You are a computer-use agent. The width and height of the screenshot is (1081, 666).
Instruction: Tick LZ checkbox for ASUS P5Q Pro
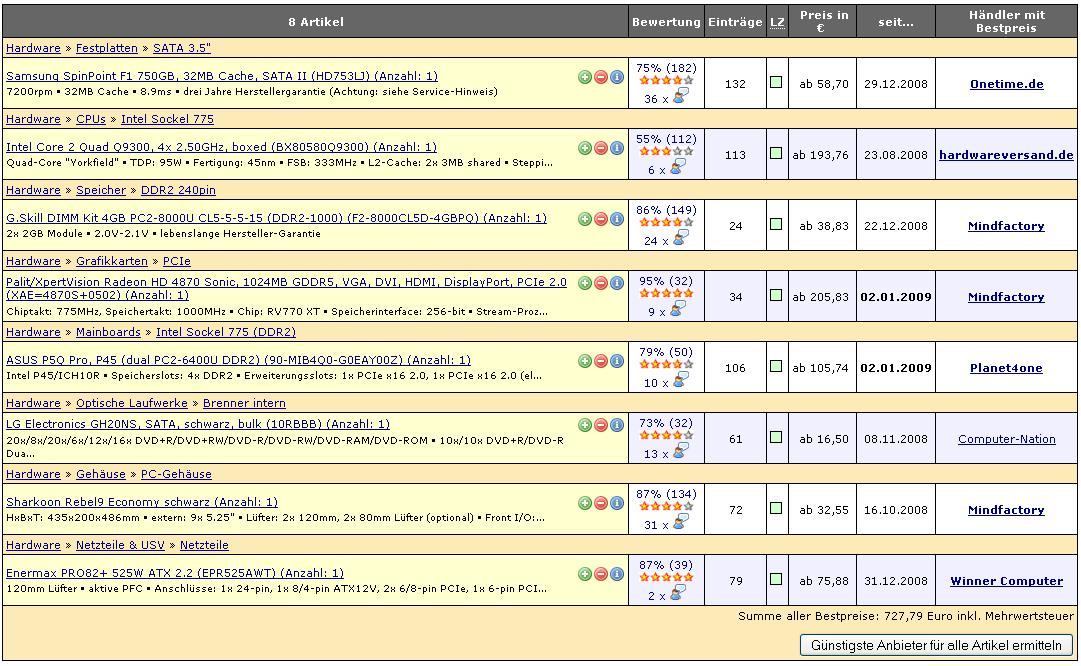(x=776, y=366)
